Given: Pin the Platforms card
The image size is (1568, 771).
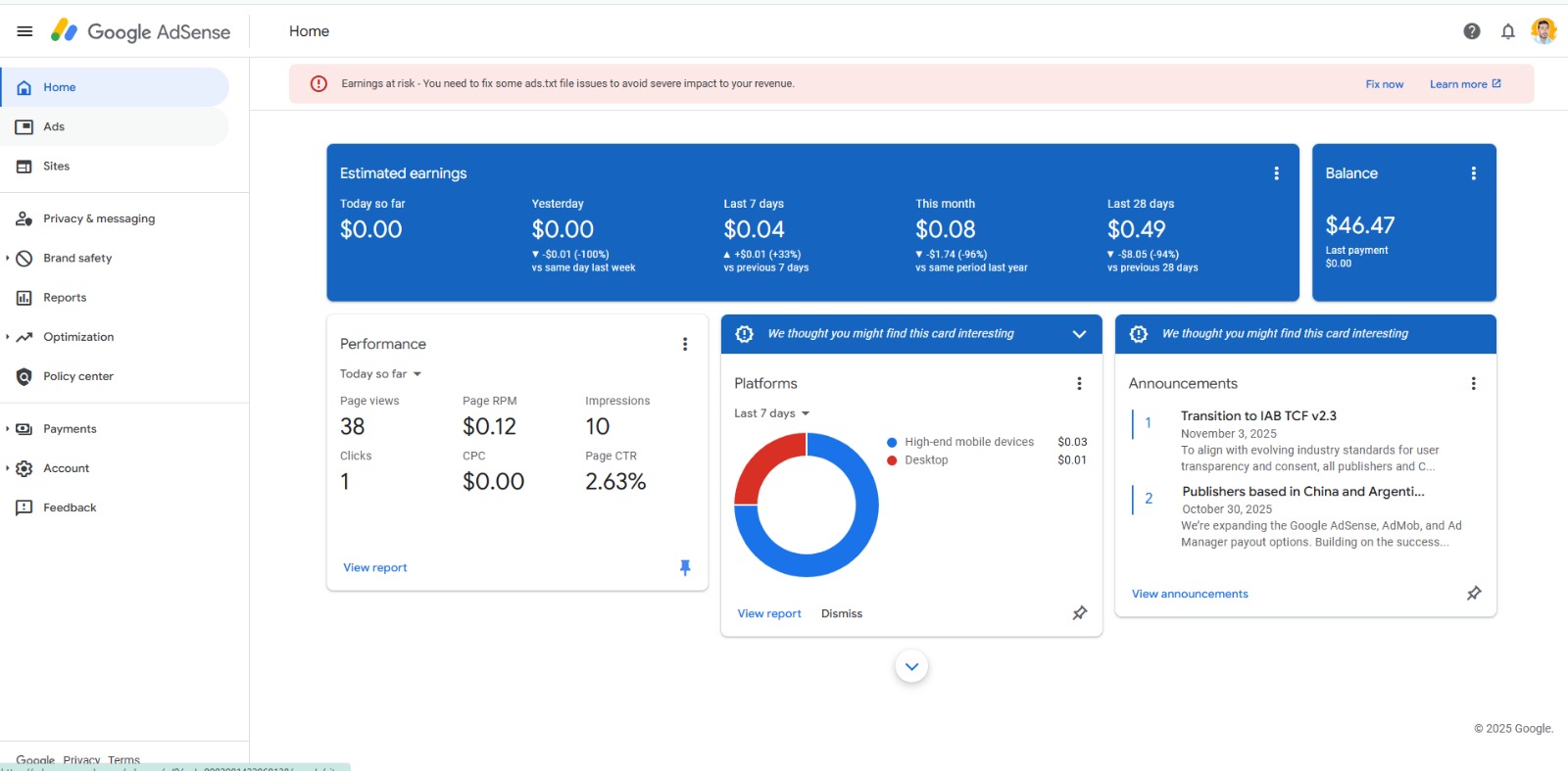Looking at the screenshot, I should pos(1079,613).
